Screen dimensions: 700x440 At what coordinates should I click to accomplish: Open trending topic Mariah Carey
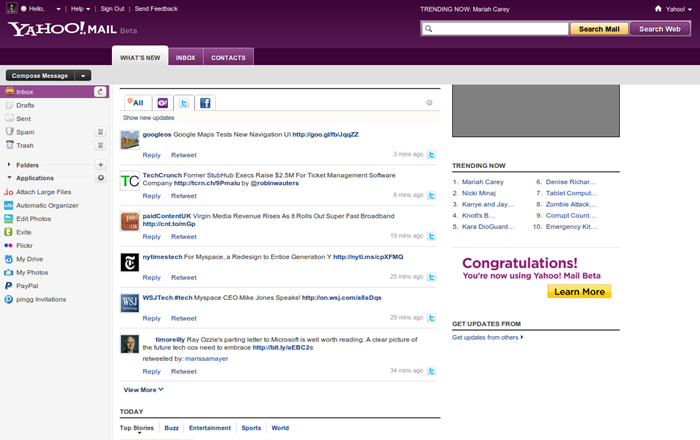[x=483, y=182]
